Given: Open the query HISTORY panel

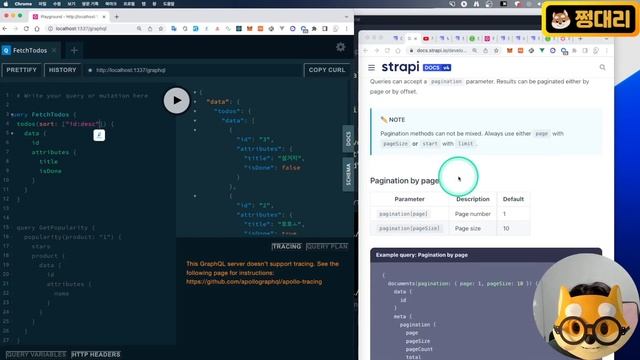Looking at the screenshot, I should click(62, 70).
